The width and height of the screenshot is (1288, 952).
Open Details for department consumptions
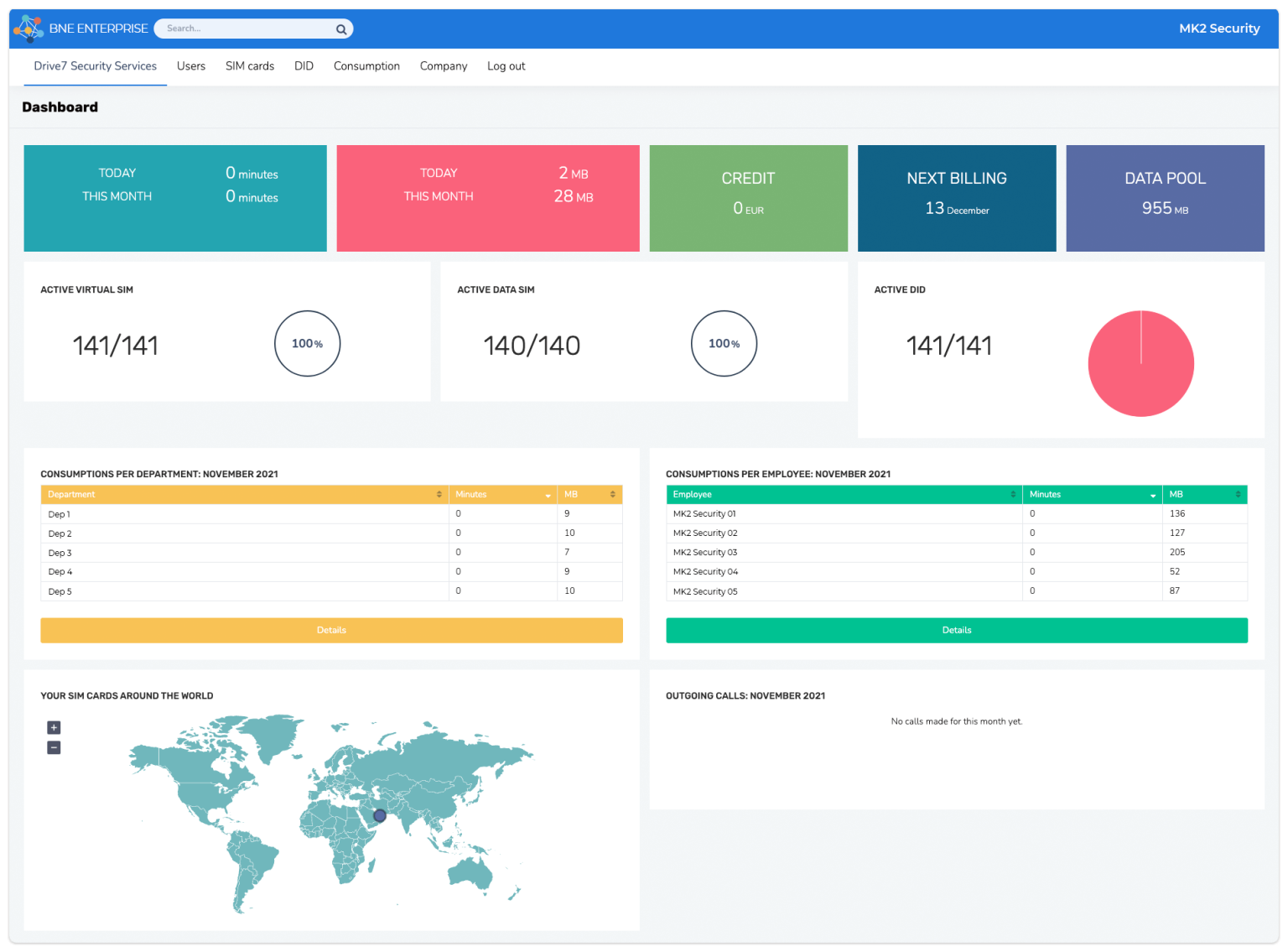tap(331, 630)
